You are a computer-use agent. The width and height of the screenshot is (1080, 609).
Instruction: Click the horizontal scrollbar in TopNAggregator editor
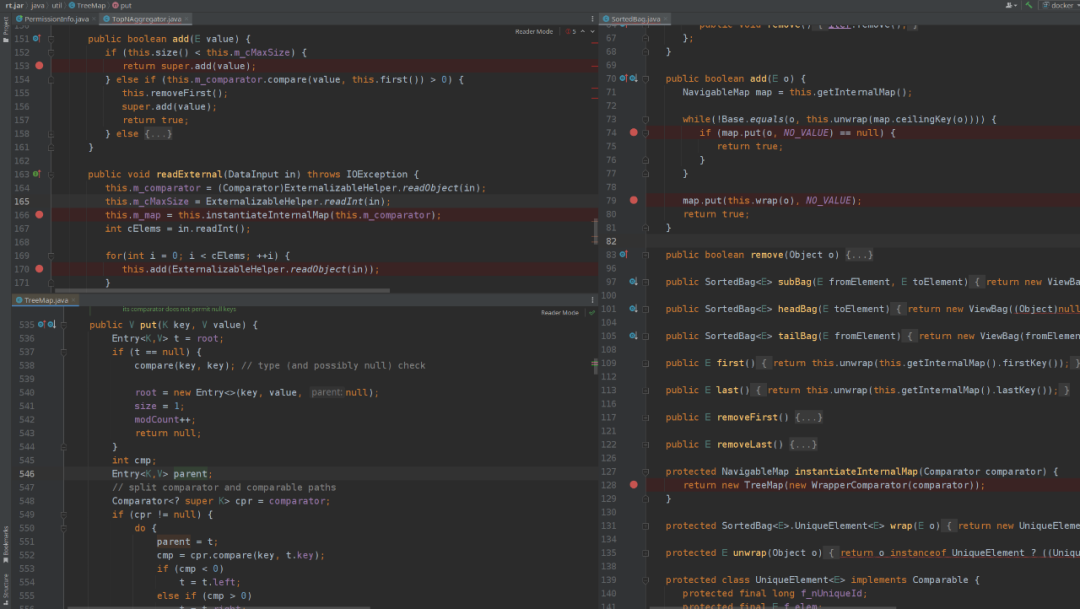click(x=222, y=290)
